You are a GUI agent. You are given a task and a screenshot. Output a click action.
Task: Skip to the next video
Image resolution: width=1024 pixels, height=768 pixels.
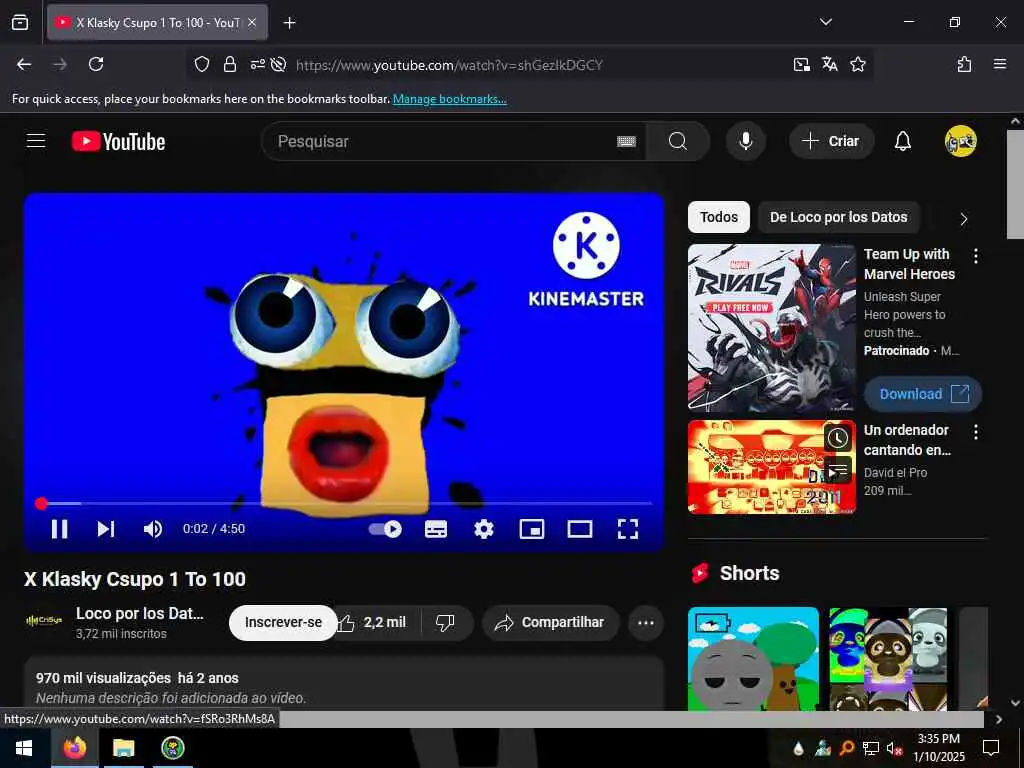pyautogui.click(x=106, y=528)
